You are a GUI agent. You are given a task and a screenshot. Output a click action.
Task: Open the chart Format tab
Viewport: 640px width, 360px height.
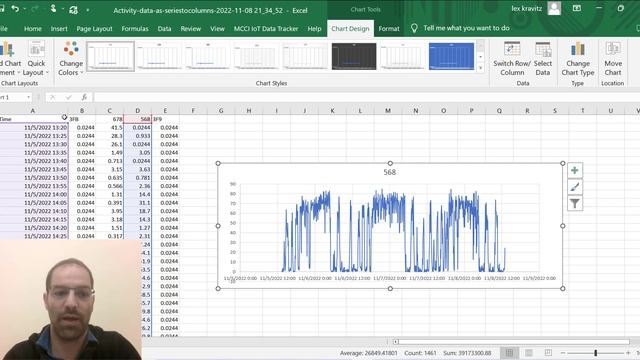click(389, 29)
